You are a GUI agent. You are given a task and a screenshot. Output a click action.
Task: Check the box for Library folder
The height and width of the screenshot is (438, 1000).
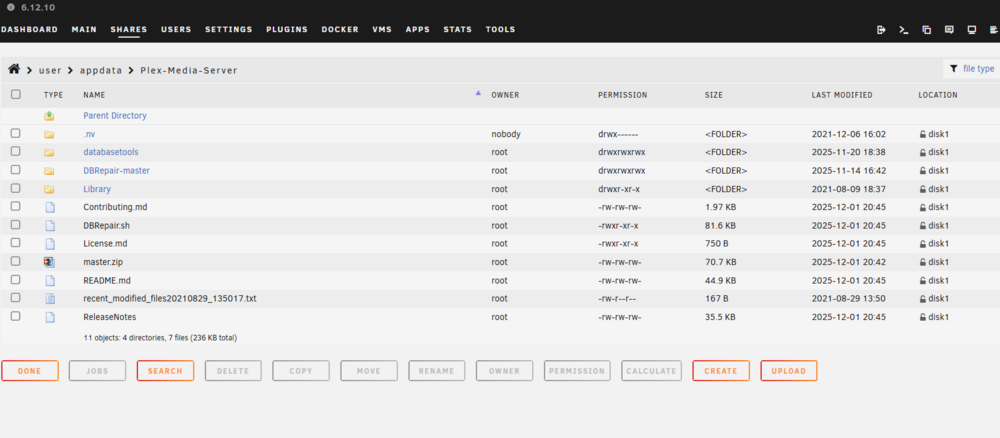tap(16, 188)
